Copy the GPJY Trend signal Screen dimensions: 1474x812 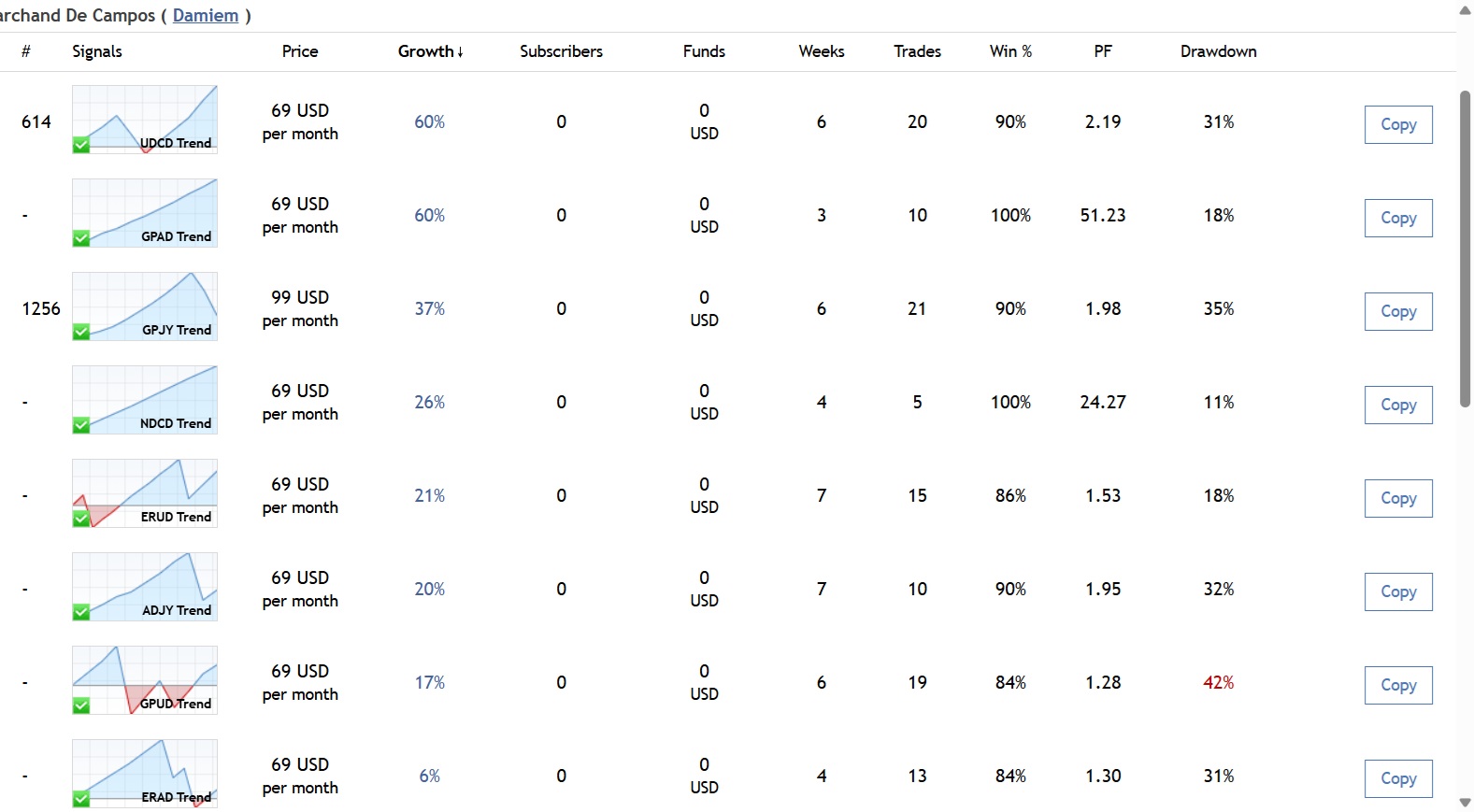pos(1398,311)
